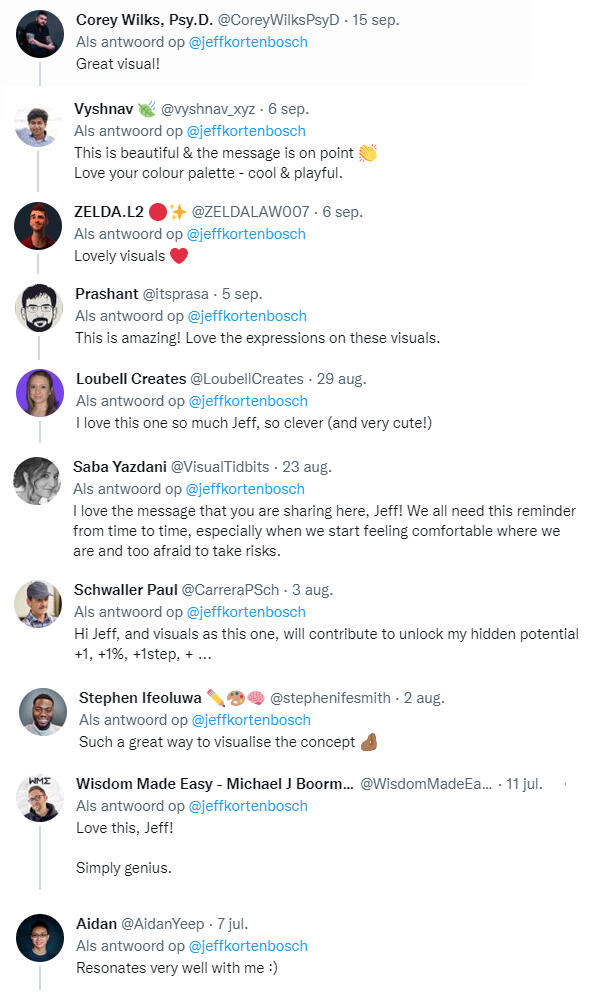Screen dimensions: 602x1000
Task: Open Saba Yazdani's profile photo
Action: [x=38, y=481]
